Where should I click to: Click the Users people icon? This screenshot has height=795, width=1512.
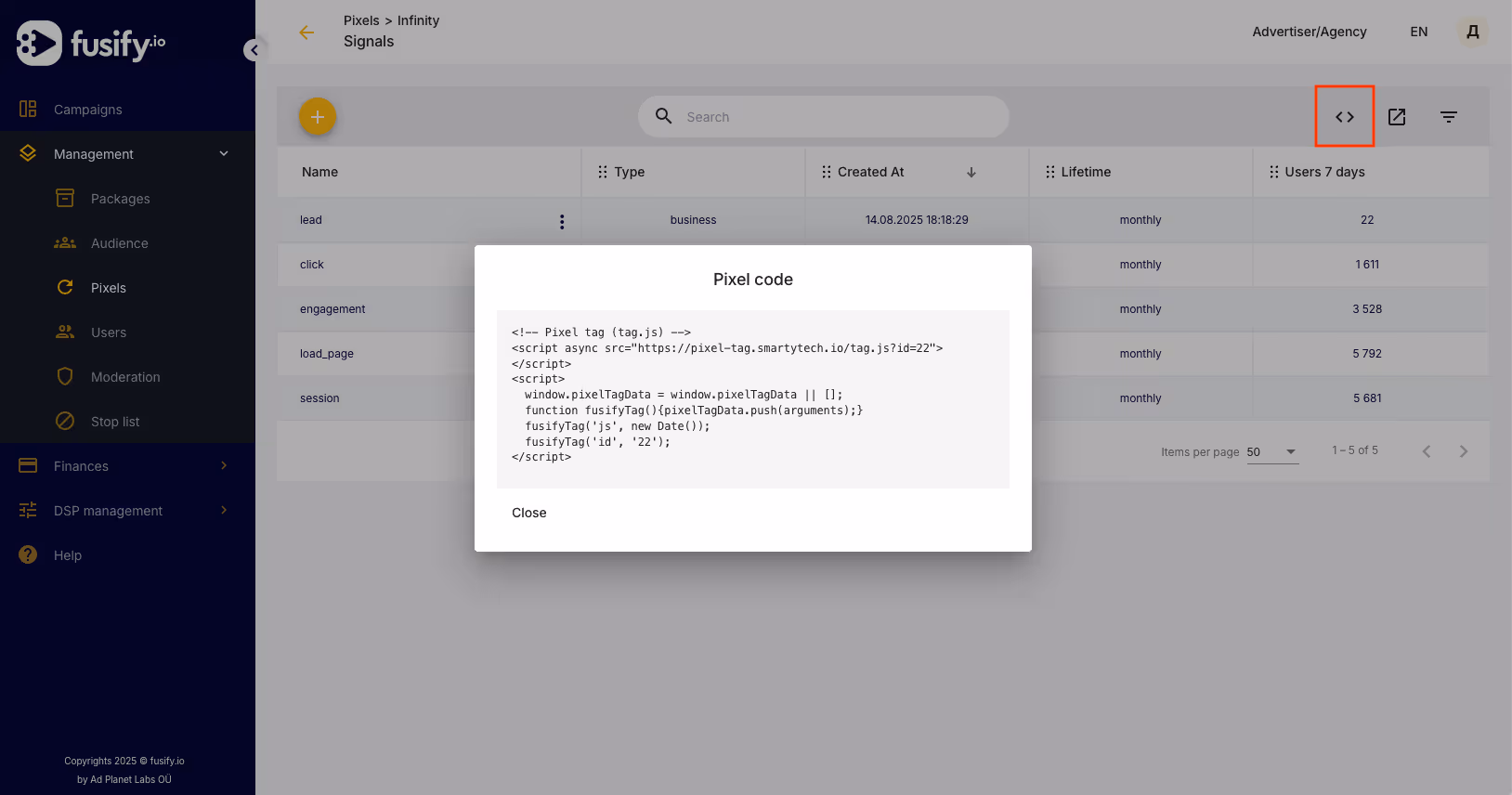point(65,332)
